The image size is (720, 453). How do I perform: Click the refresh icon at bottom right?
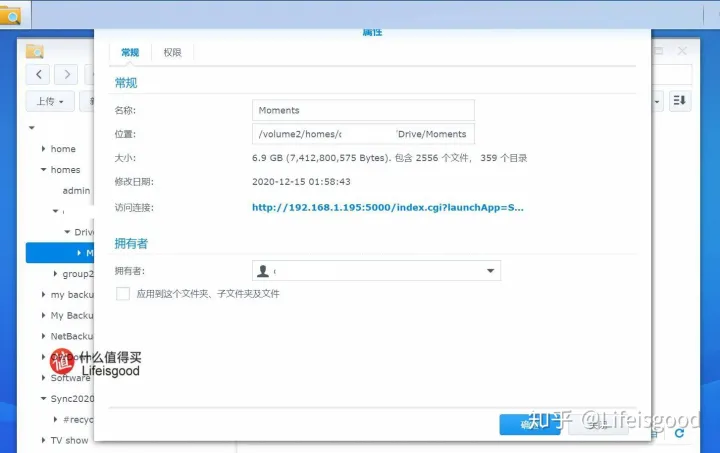point(679,433)
